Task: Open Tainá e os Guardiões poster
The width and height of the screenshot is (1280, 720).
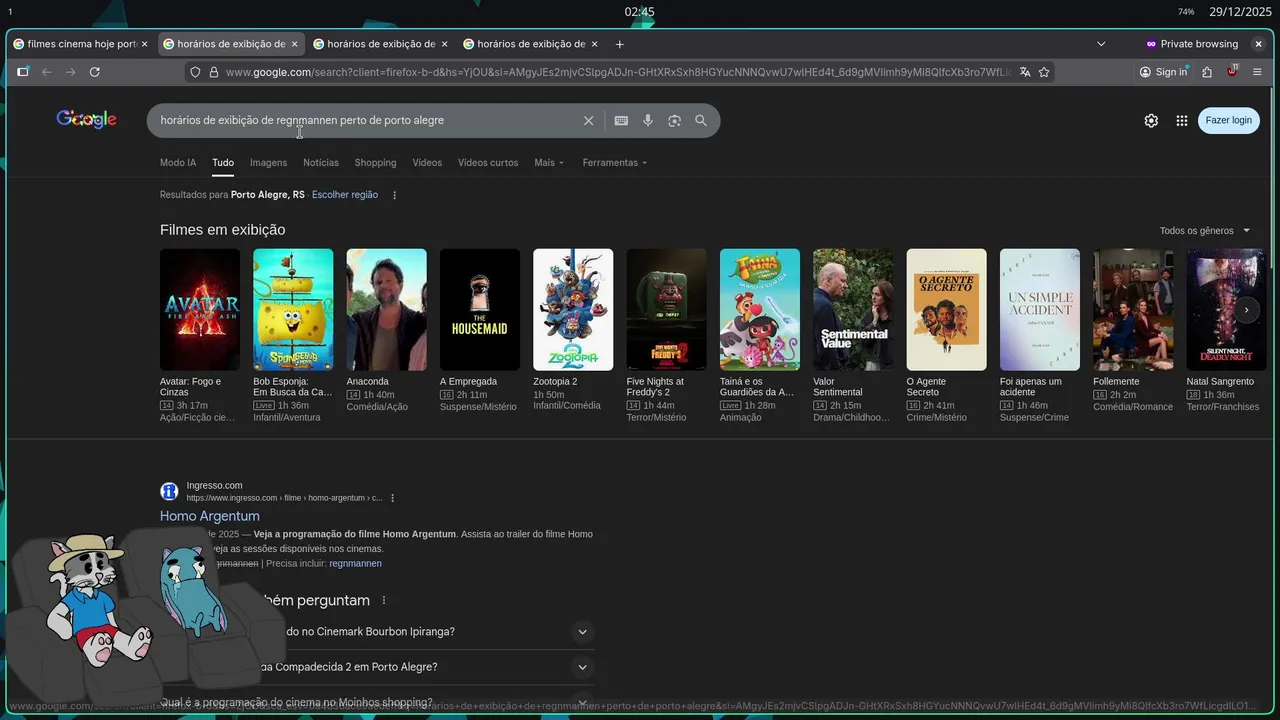Action: (760, 310)
